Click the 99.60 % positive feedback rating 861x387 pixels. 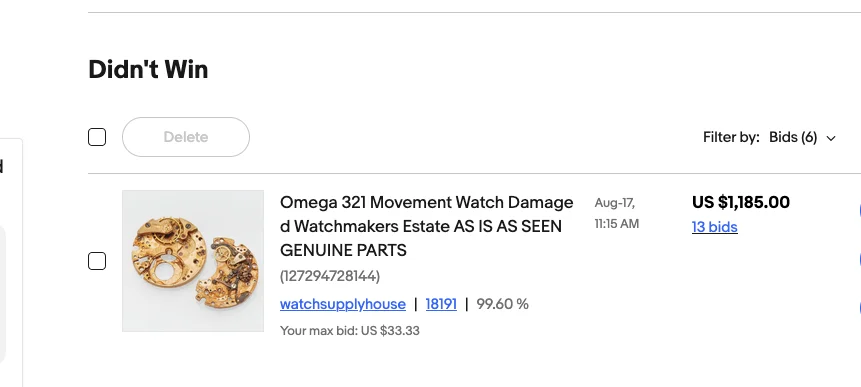coord(502,304)
